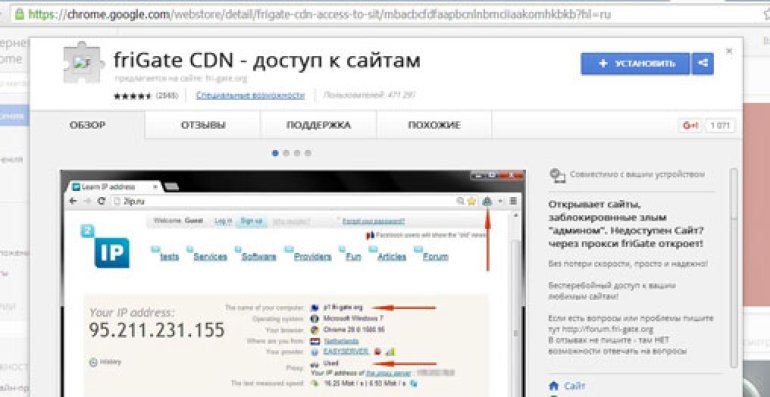The width and height of the screenshot is (770, 397).
Task: Switch to the Отзывы tab
Action: (203, 125)
